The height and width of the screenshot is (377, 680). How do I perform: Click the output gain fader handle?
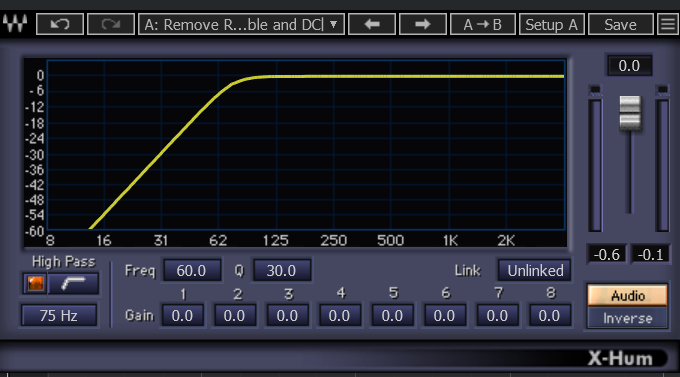[x=630, y=113]
